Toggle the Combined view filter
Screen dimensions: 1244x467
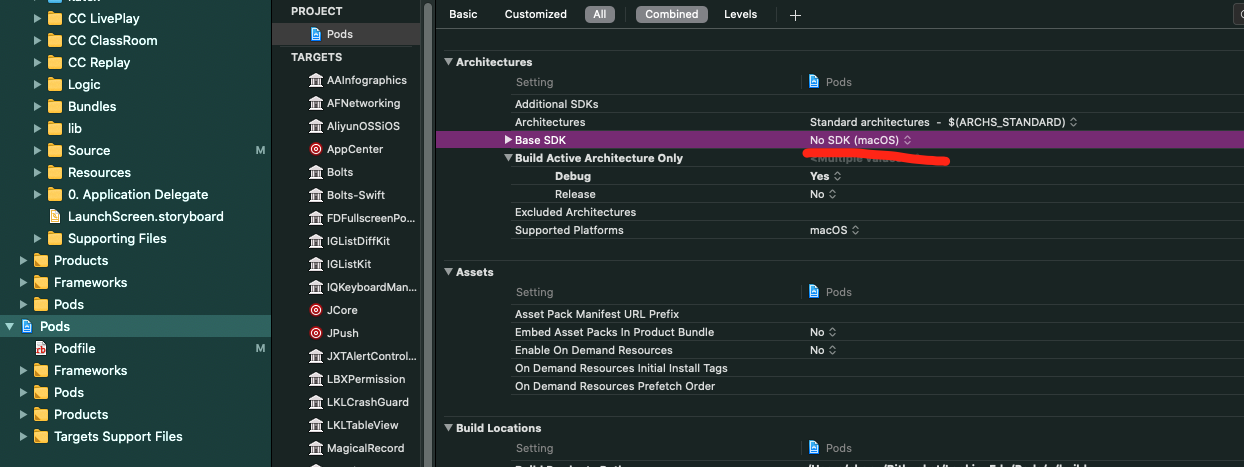(671, 14)
